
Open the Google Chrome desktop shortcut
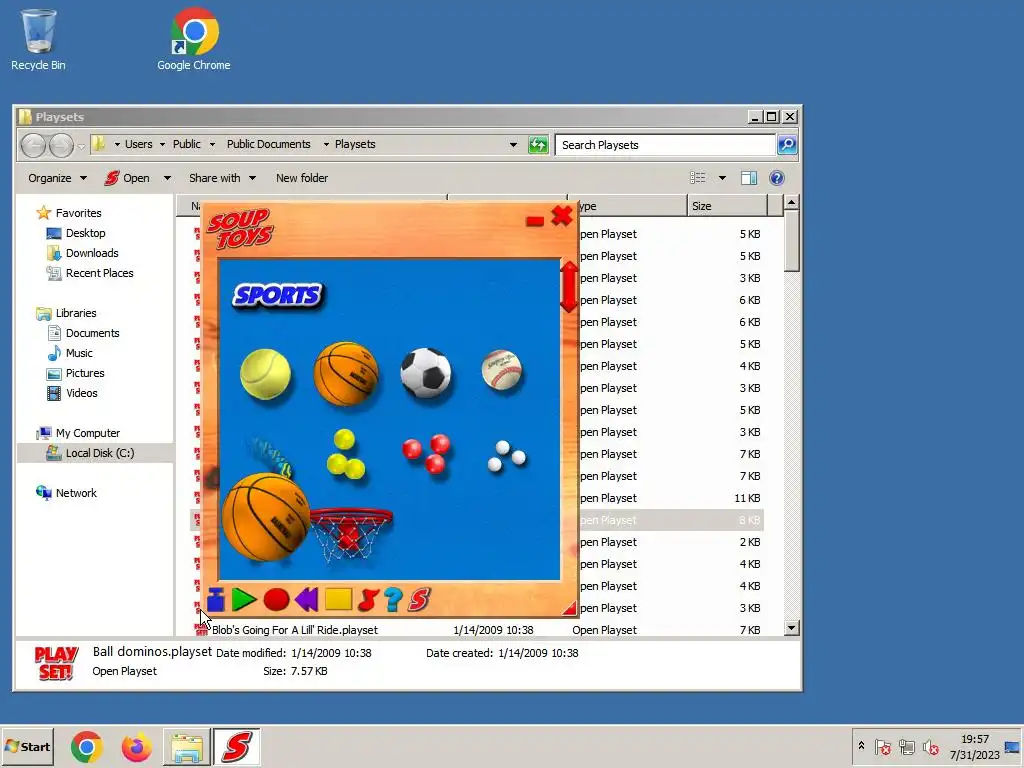(193, 39)
